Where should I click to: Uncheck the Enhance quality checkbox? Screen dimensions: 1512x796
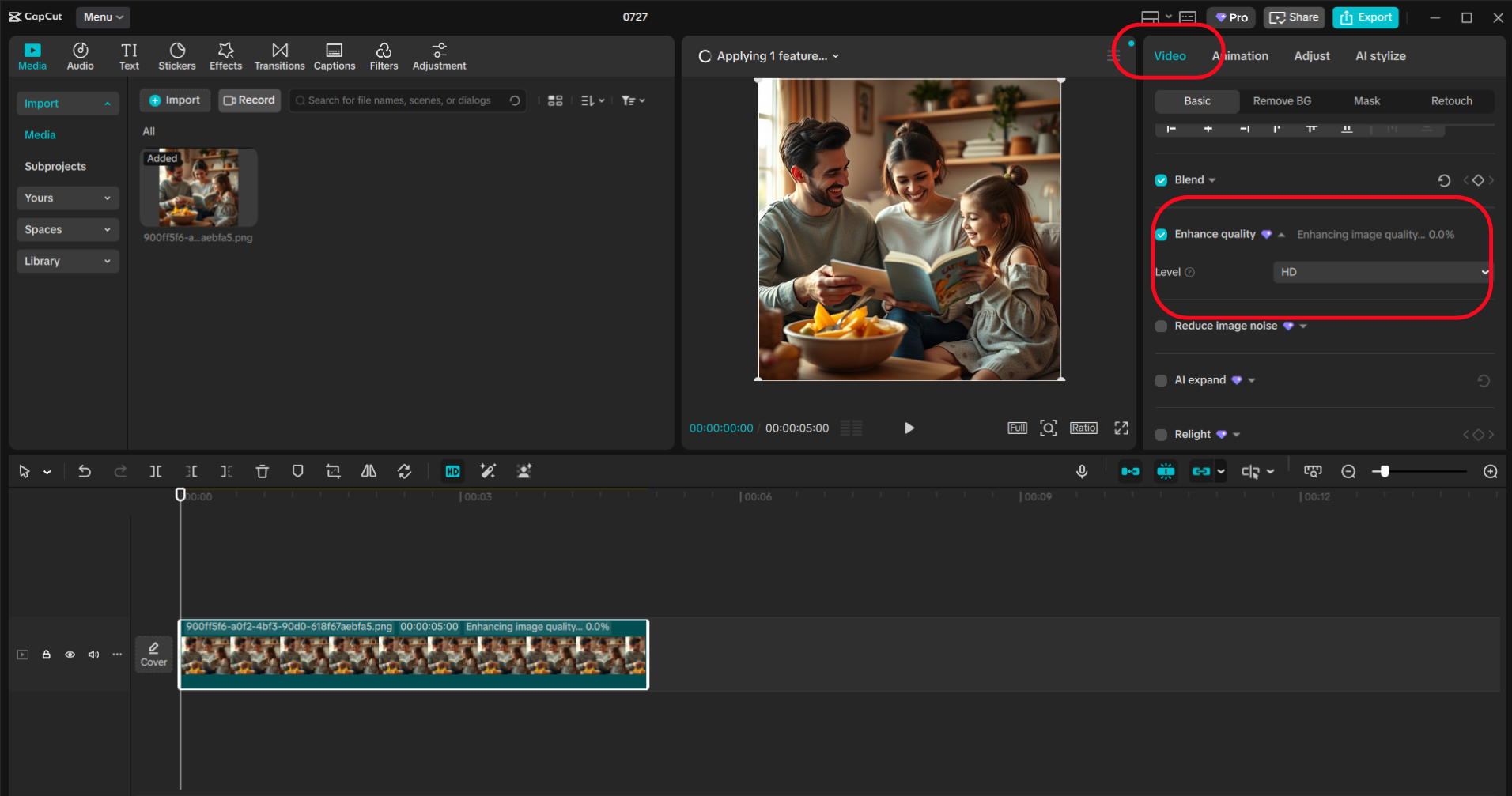pyautogui.click(x=1161, y=235)
